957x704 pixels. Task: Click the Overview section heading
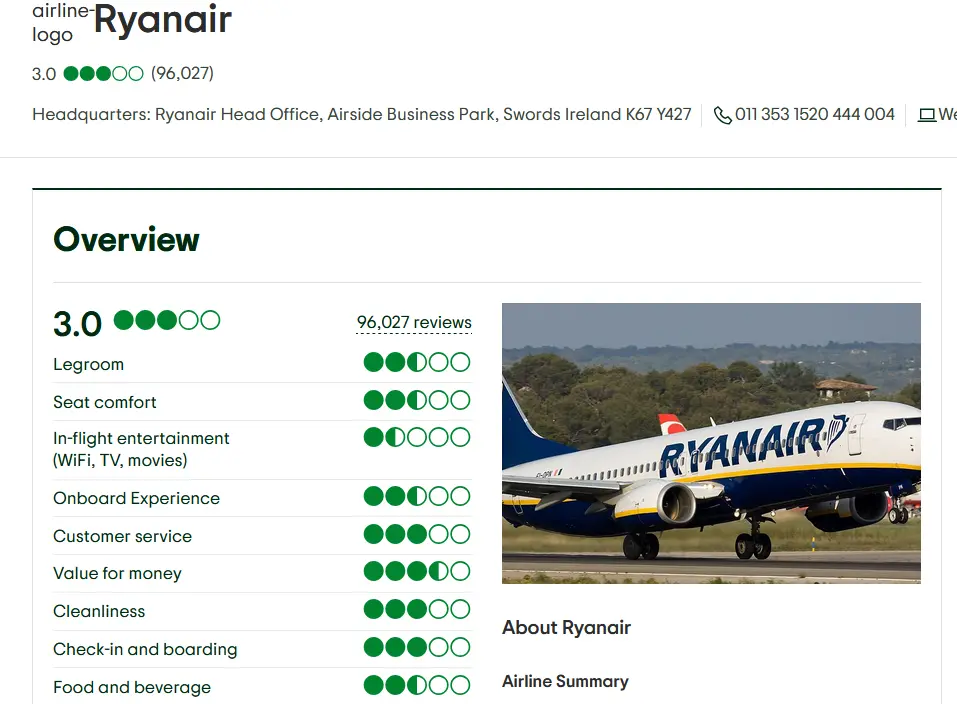(x=126, y=240)
